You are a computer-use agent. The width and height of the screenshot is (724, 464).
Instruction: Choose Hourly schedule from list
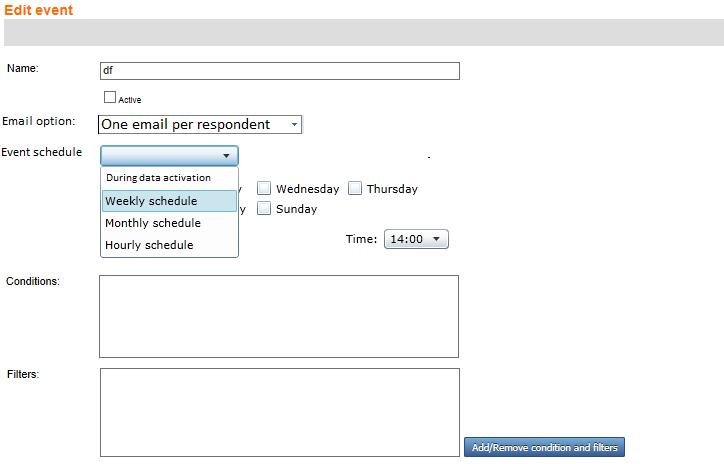[x=169, y=245]
